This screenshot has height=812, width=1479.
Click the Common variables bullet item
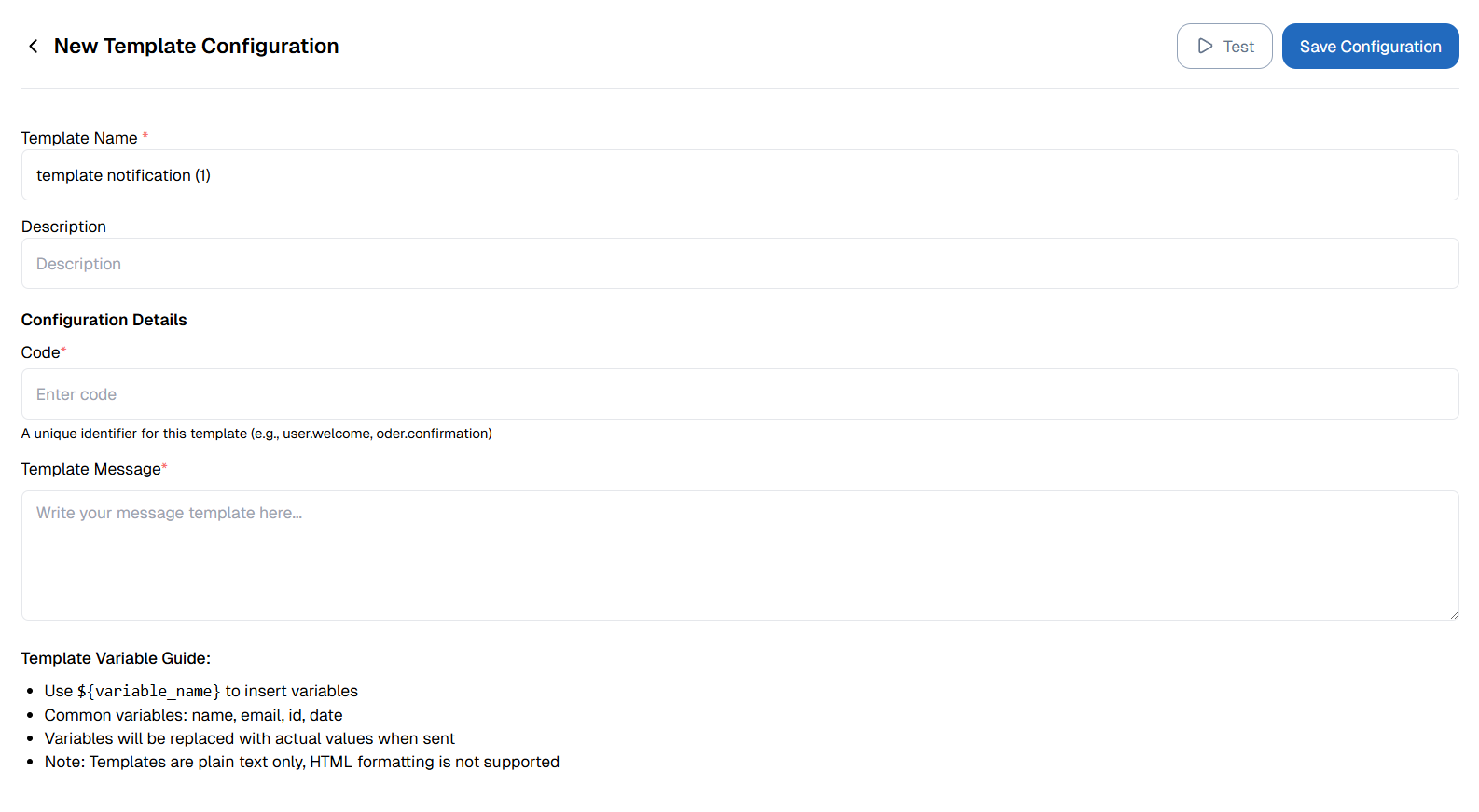pos(193,715)
